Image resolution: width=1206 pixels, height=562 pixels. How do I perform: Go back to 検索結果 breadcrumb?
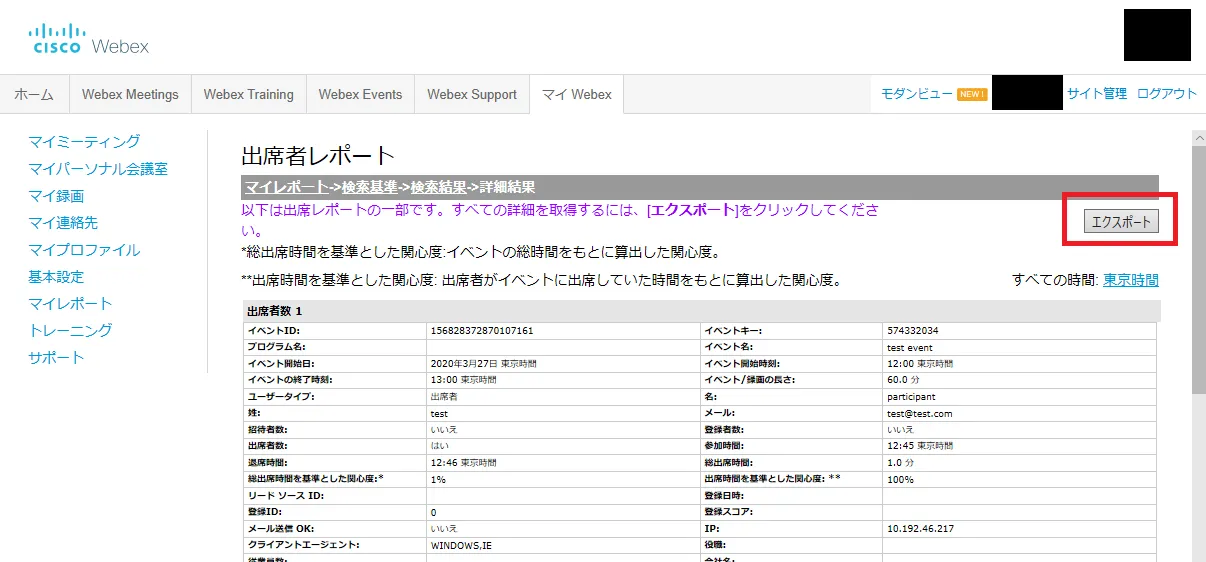438,187
